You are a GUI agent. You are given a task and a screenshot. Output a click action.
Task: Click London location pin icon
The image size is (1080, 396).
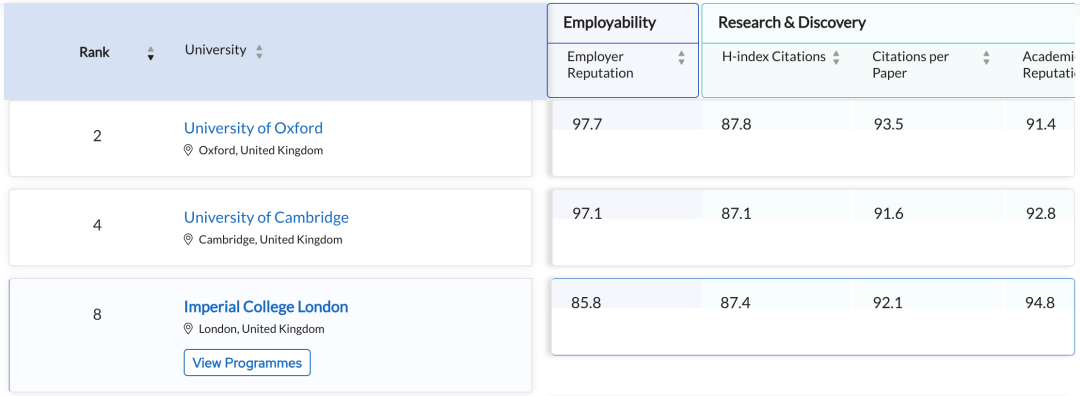188,329
